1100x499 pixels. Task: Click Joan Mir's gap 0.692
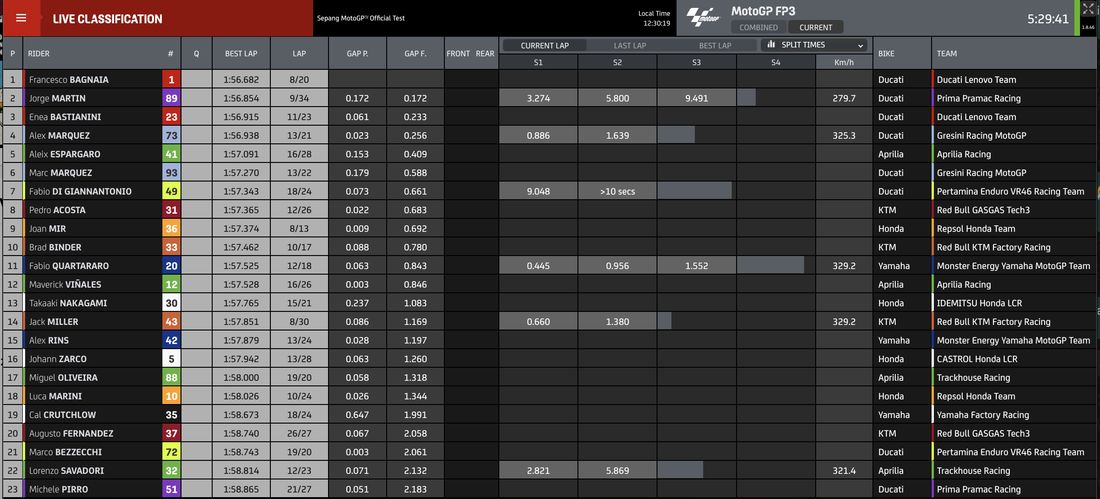(x=415, y=229)
